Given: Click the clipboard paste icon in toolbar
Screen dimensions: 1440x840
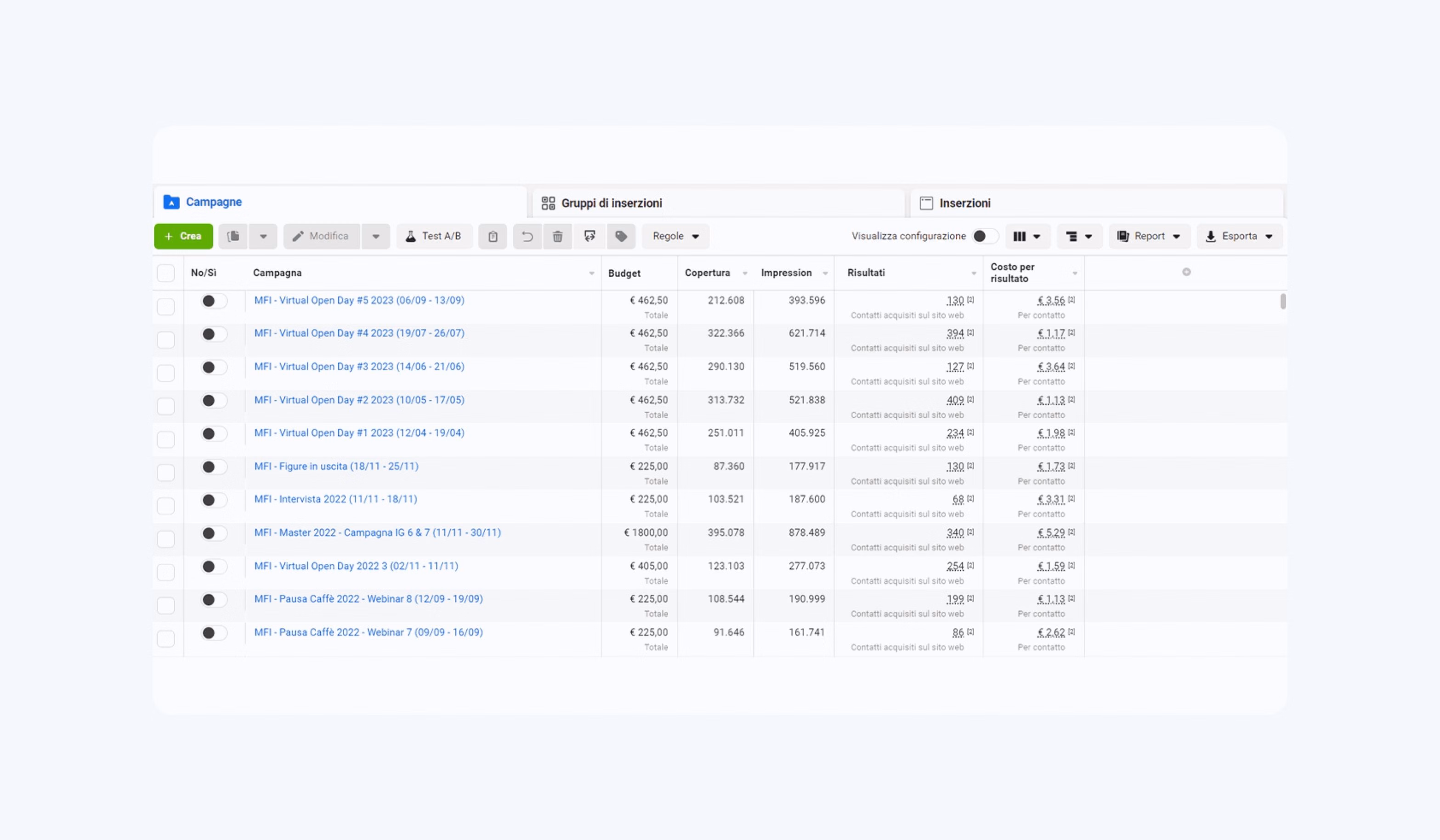Looking at the screenshot, I should [x=493, y=236].
